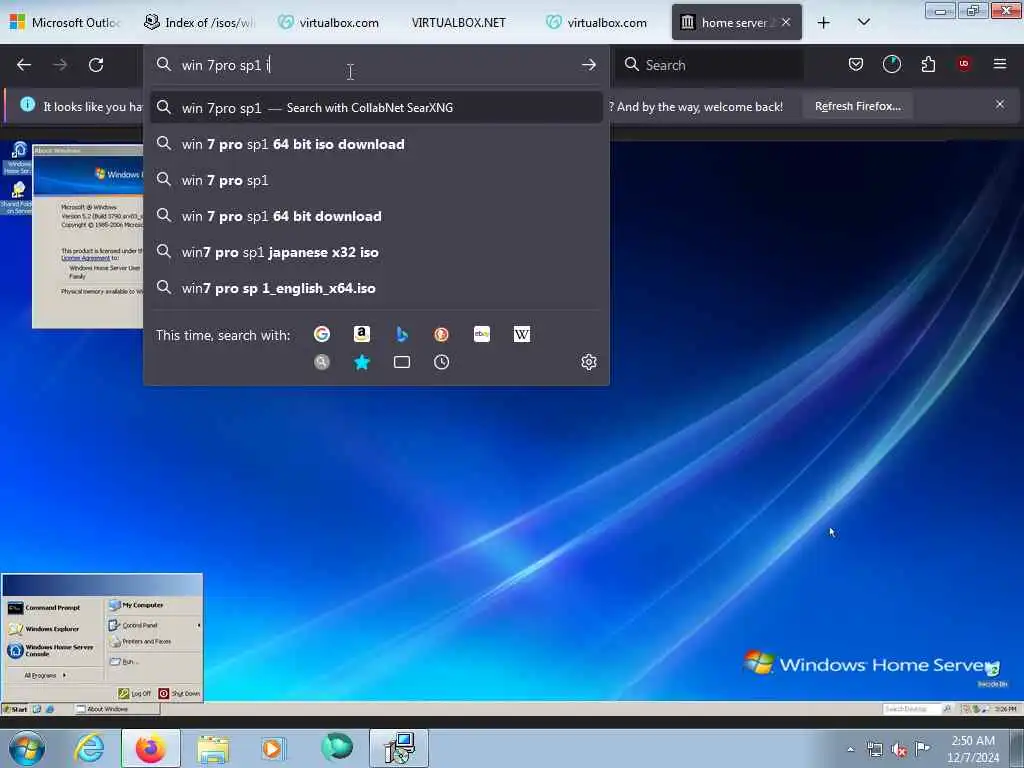Choose the 'win 7 pro sp1' suggestion
This screenshot has height=768, width=1024.
(x=376, y=180)
